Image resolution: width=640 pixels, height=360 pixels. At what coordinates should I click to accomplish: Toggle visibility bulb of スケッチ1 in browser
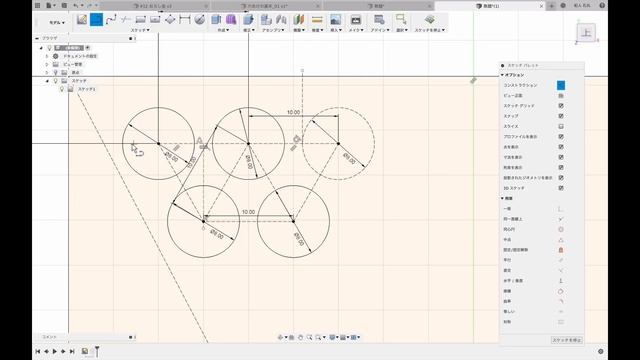coord(62,89)
